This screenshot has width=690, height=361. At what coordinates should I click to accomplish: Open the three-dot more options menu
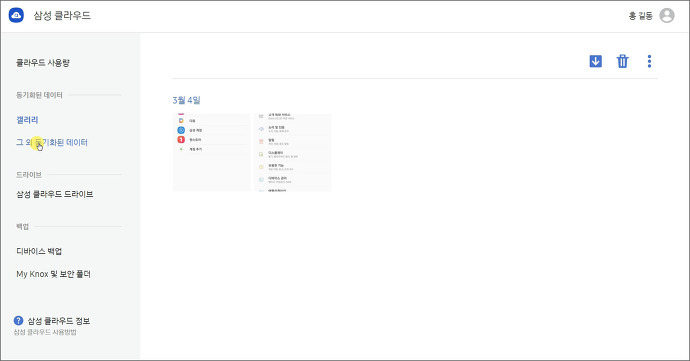coord(649,61)
